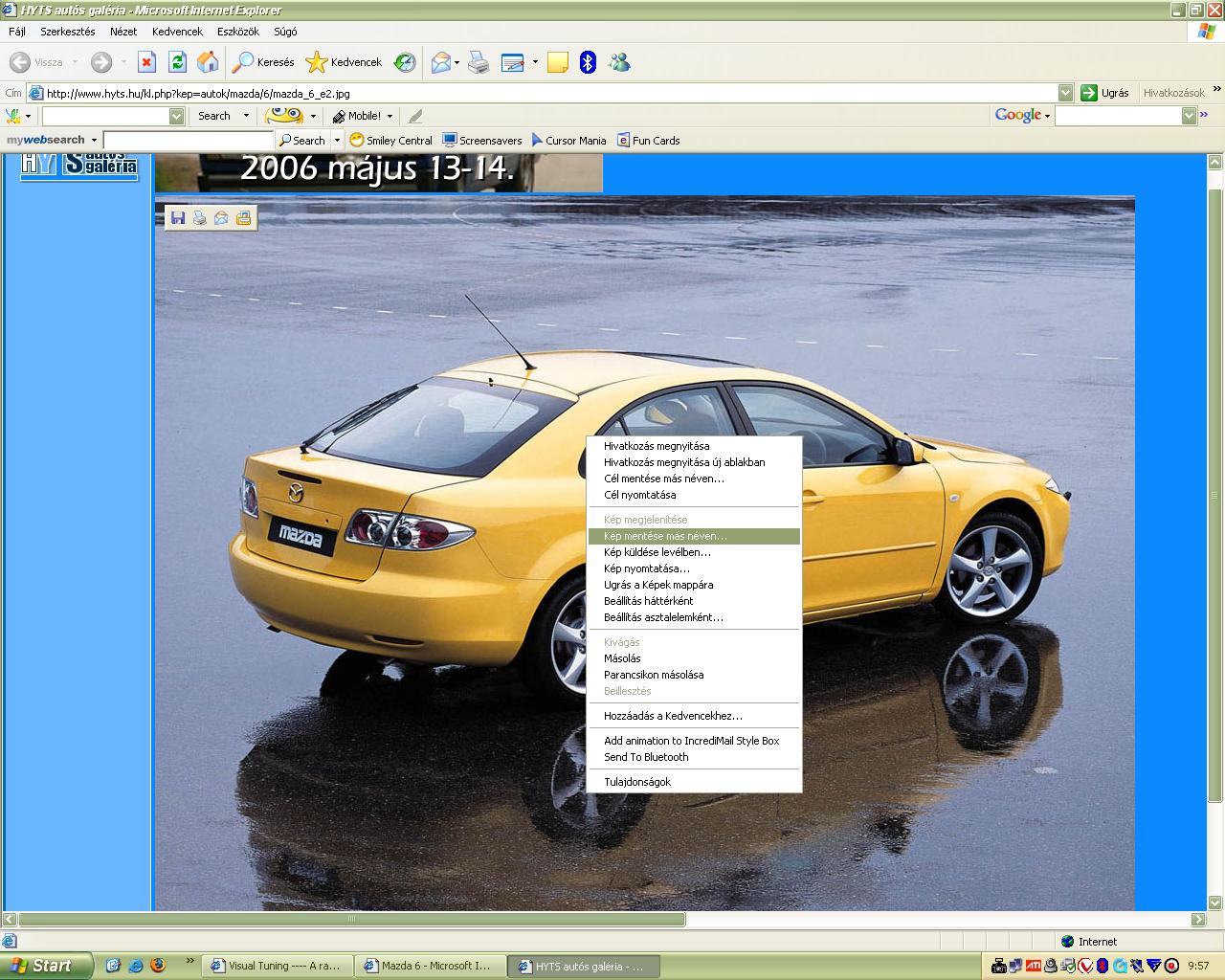This screenshot has width=1225, height=980.
Task: Click the horizontal scrollbar thumb
Action: click(x=351, y=920)
